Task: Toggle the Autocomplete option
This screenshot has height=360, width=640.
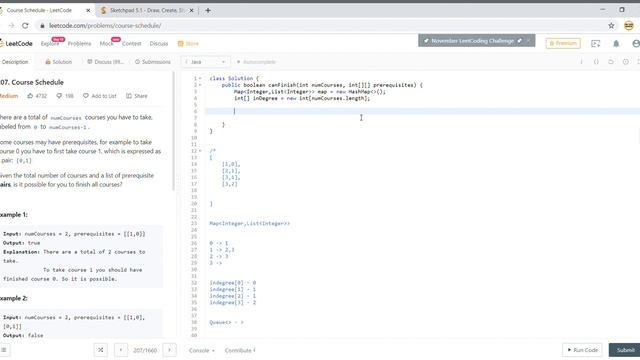Action: [256, 62]
